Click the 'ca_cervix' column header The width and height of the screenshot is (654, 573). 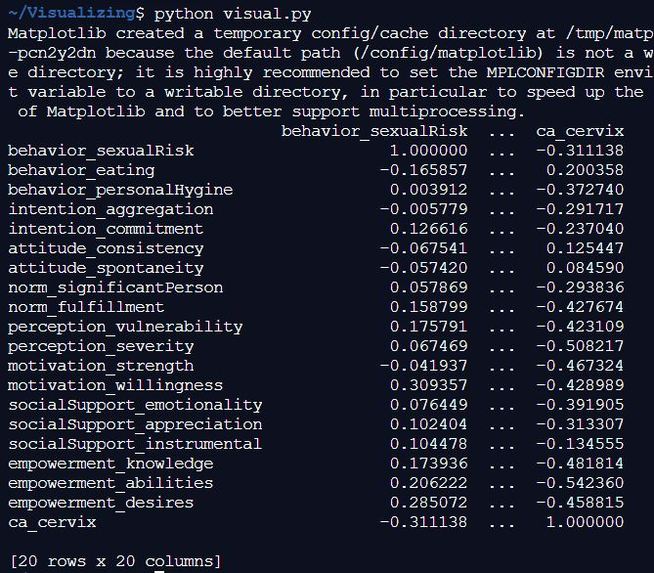pos(580,131)
